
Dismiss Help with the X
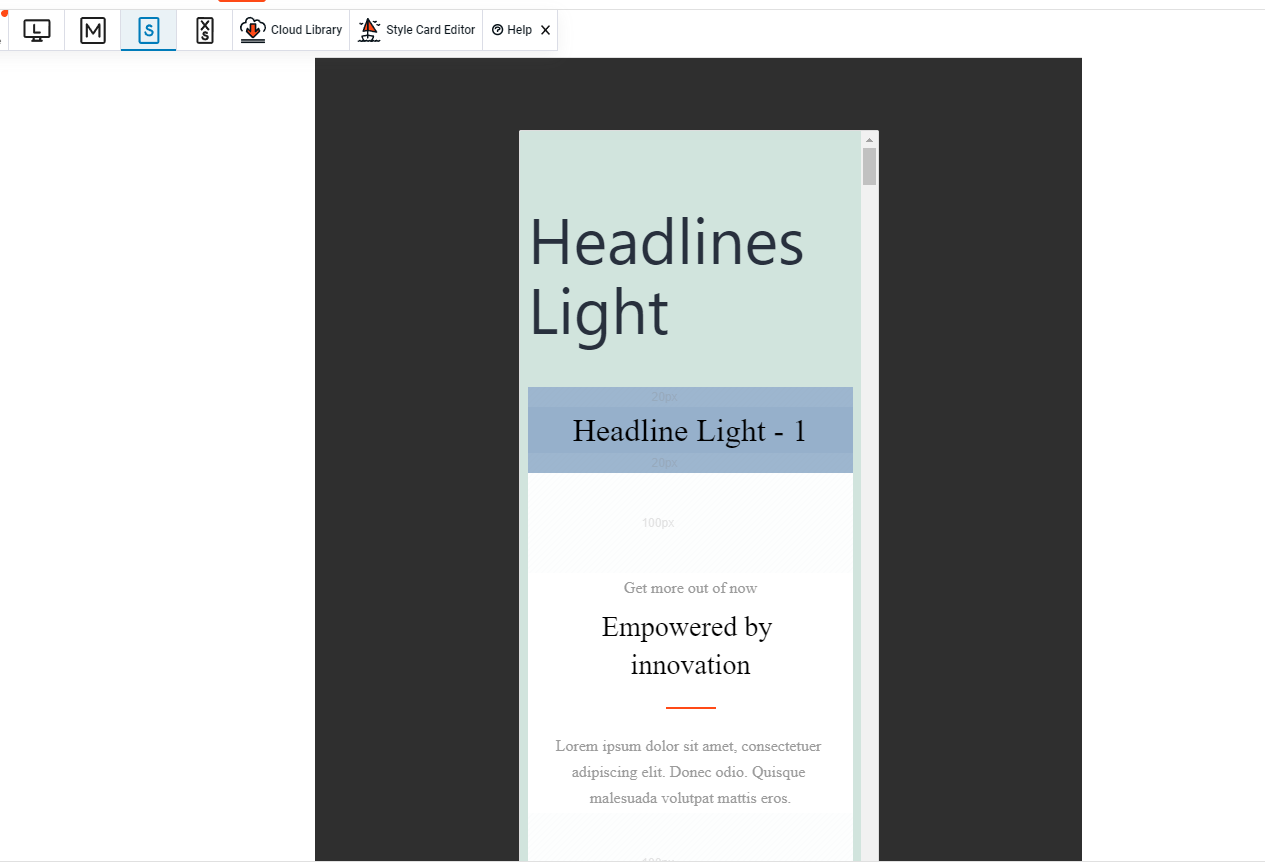click(546, 29)
